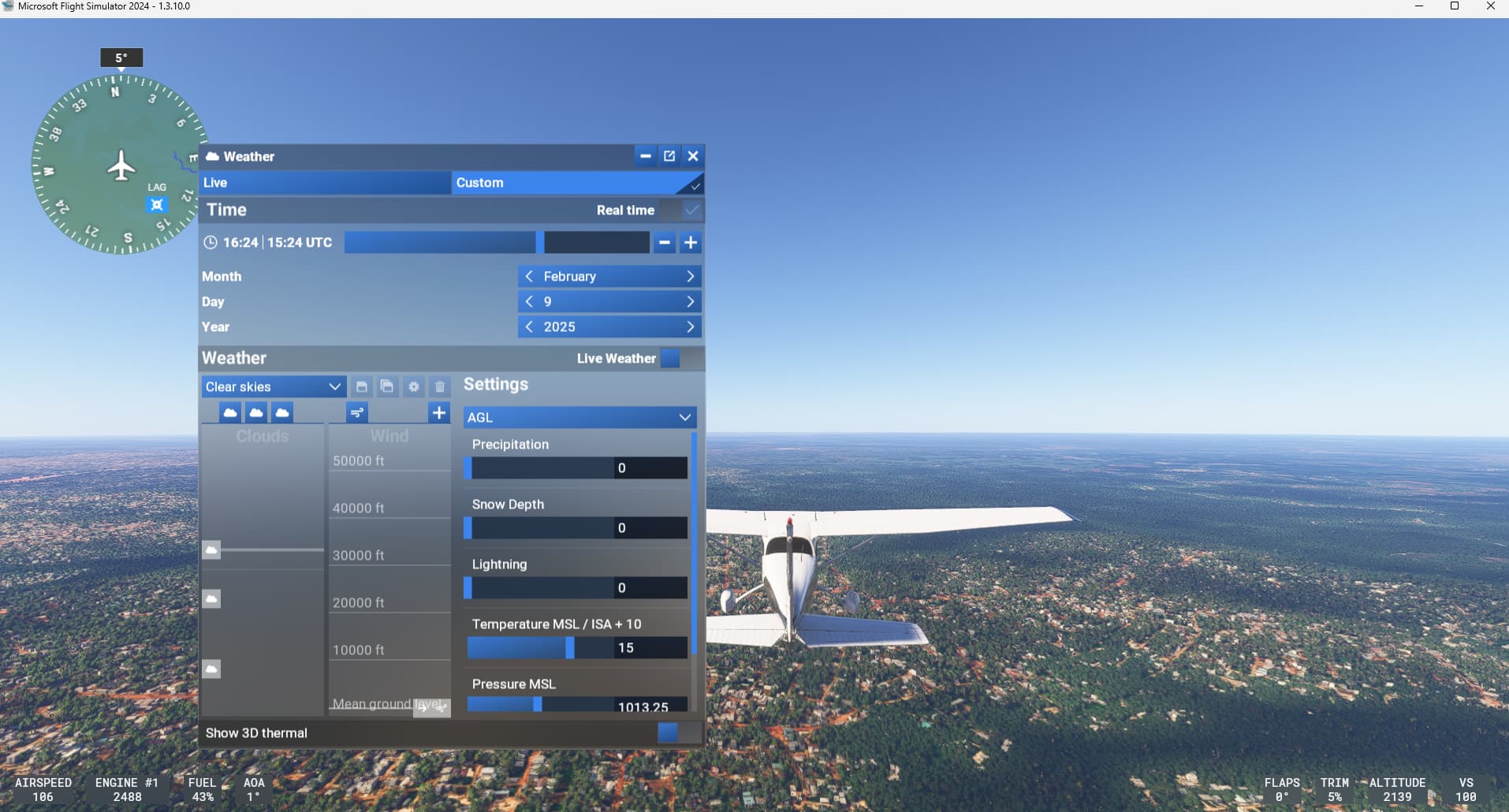Expand the AGL altitude reference dropdown
The width and height of the screenshot is (1509, 812).
tap(579, 418)
